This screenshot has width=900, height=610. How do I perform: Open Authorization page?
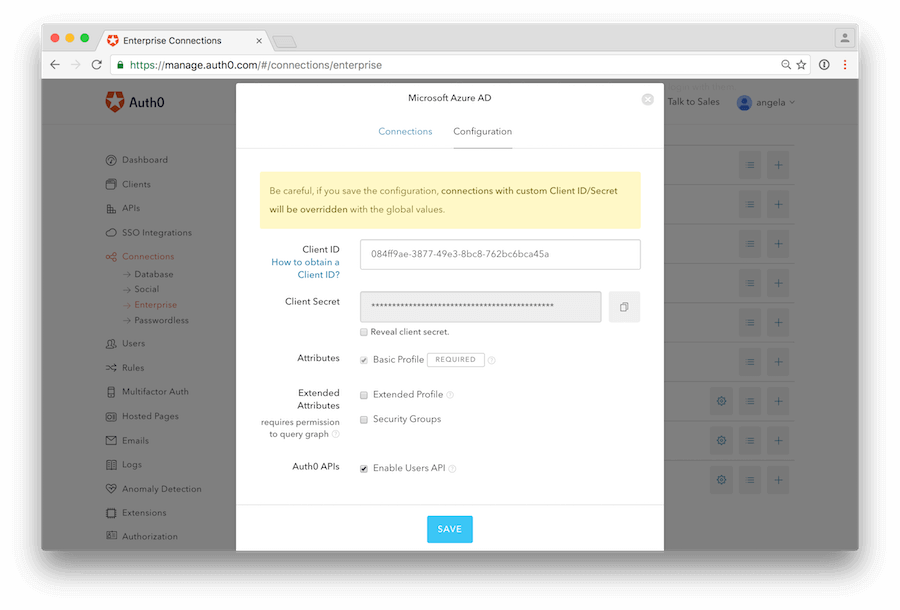[142, 537]
